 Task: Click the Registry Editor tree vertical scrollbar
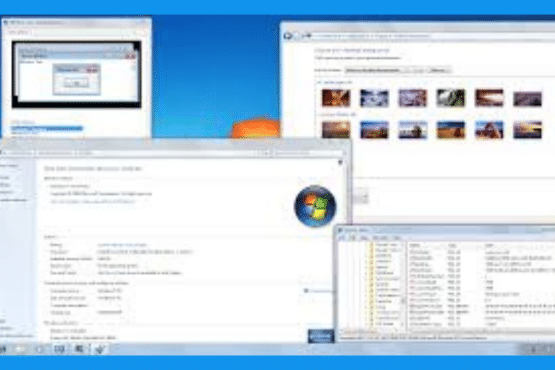(x=402, y=284)
